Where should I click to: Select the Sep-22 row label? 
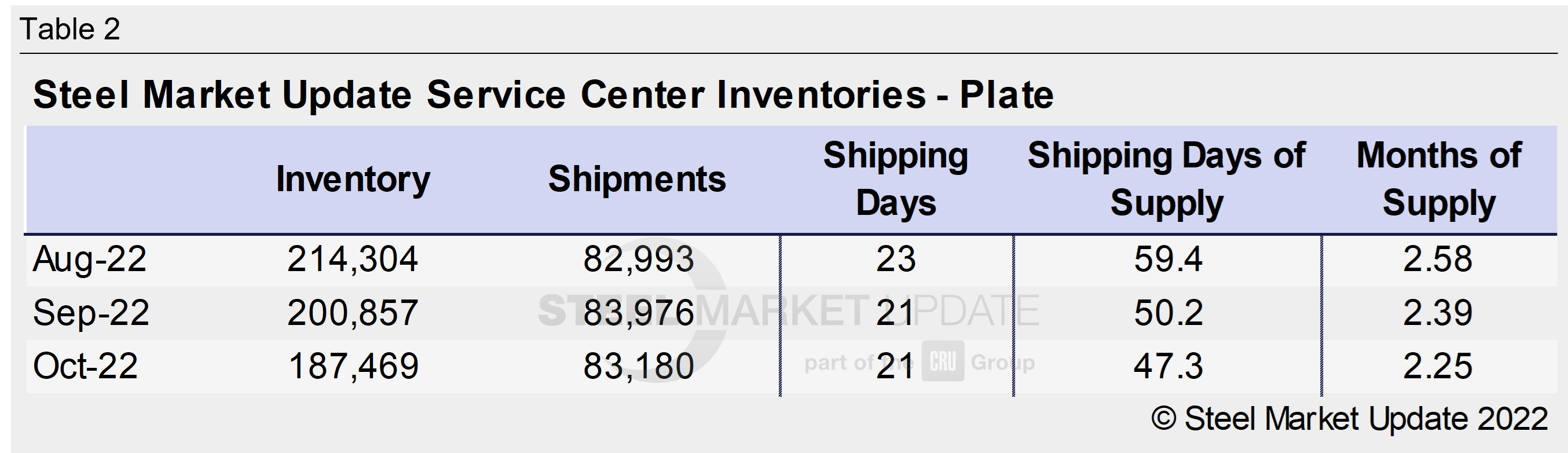pos(91,313)
